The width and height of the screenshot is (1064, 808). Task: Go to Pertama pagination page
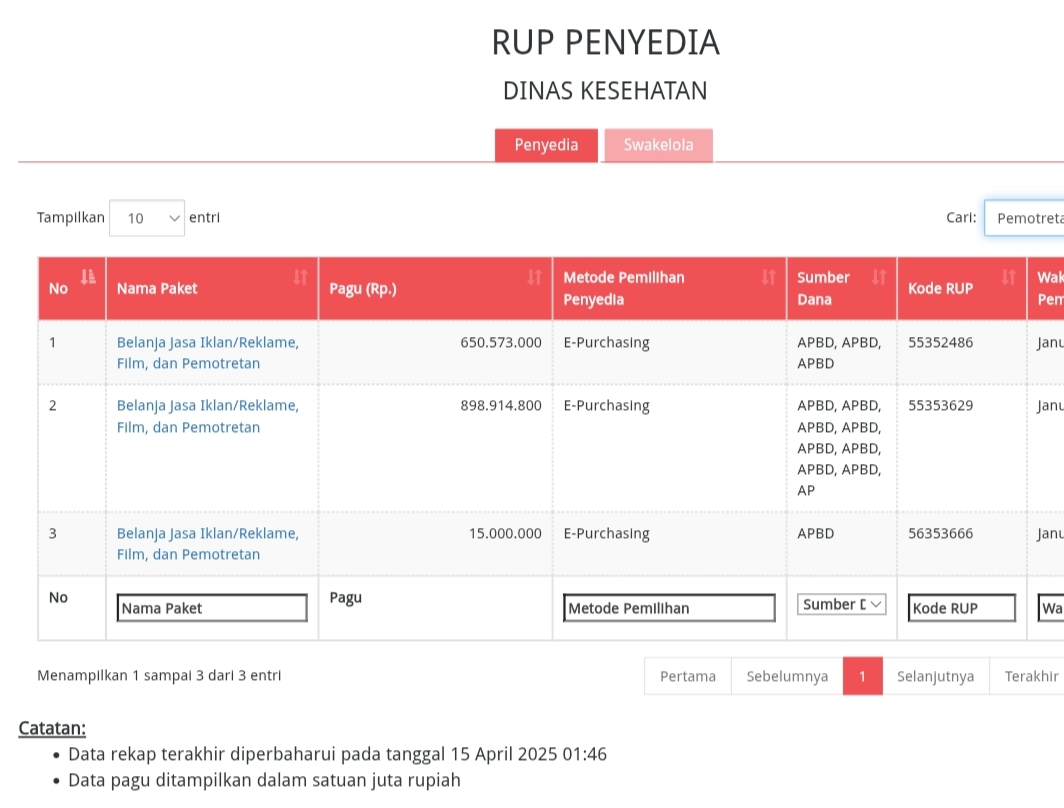[x=688, y=676]
